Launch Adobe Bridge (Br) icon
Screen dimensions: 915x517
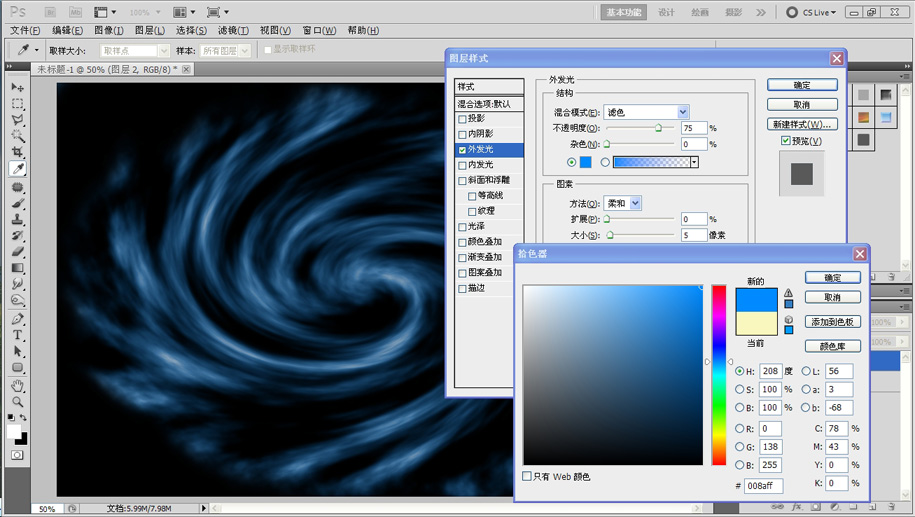click(51, 12)
